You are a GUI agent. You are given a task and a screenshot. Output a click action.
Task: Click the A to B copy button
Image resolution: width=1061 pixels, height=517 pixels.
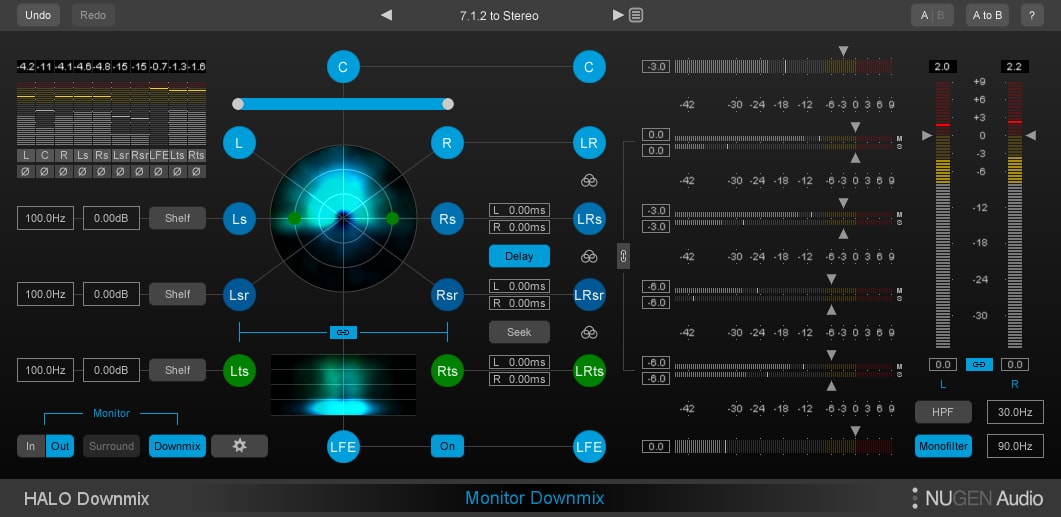pos(987,15)
